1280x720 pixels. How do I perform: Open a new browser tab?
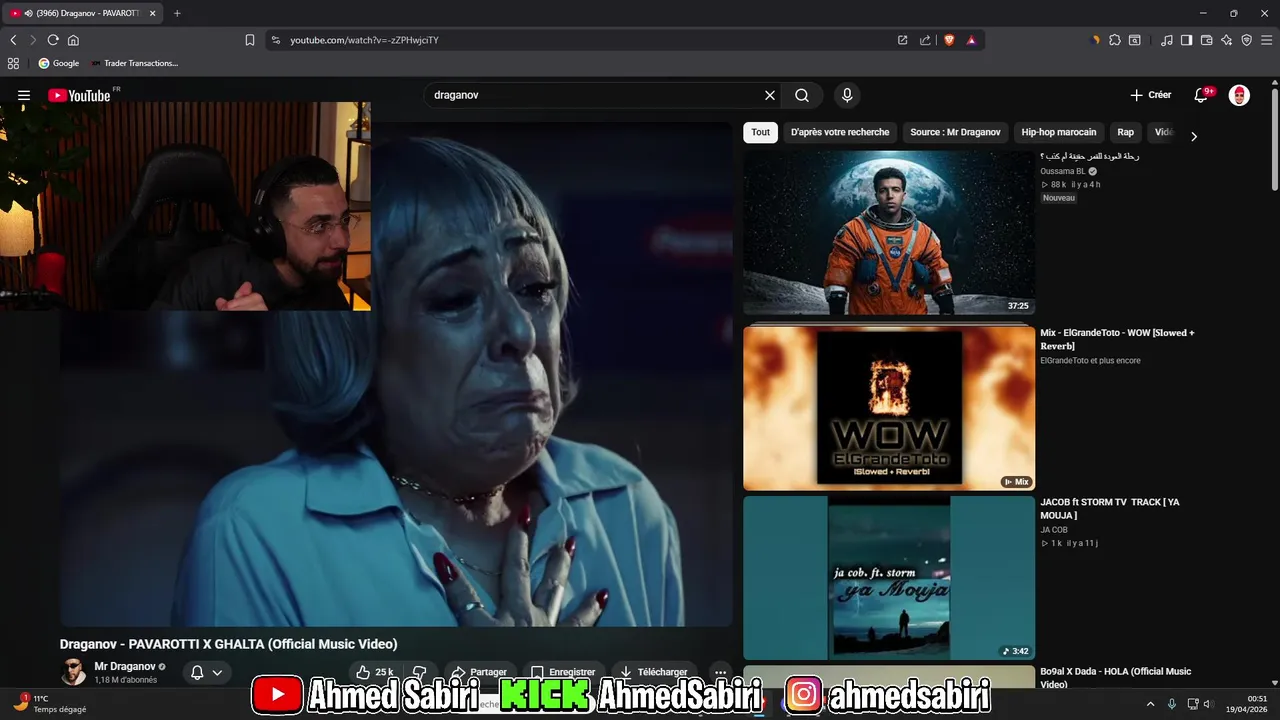[x=177, y=13]
